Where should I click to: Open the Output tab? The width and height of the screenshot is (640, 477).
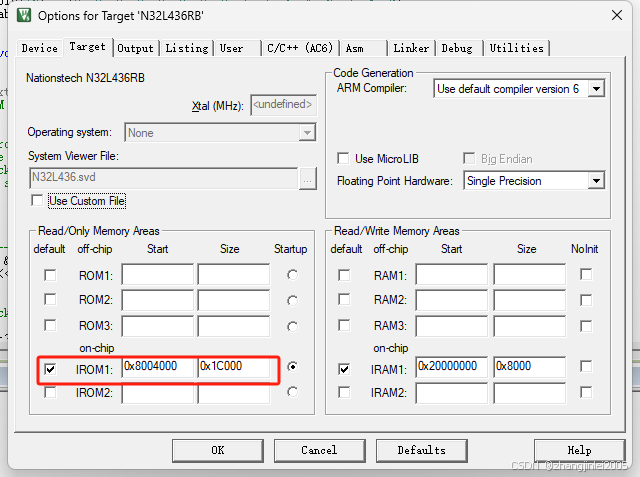(x=135, y=48)
